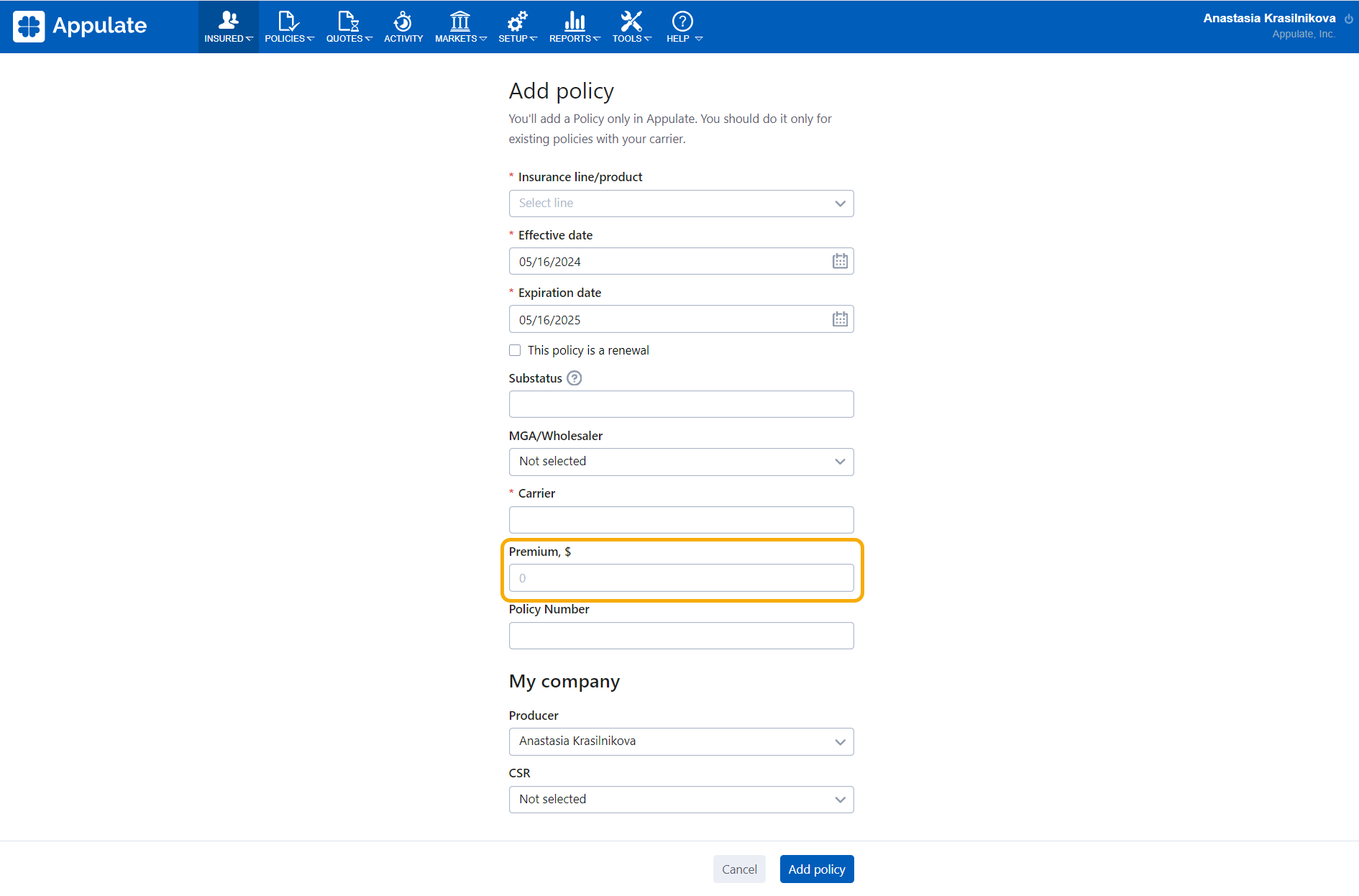Click the Substatus help question icon
Image resolution: width=1359 pixels, height=896 pixels.
pyautogui.click(x=574, y=378)
